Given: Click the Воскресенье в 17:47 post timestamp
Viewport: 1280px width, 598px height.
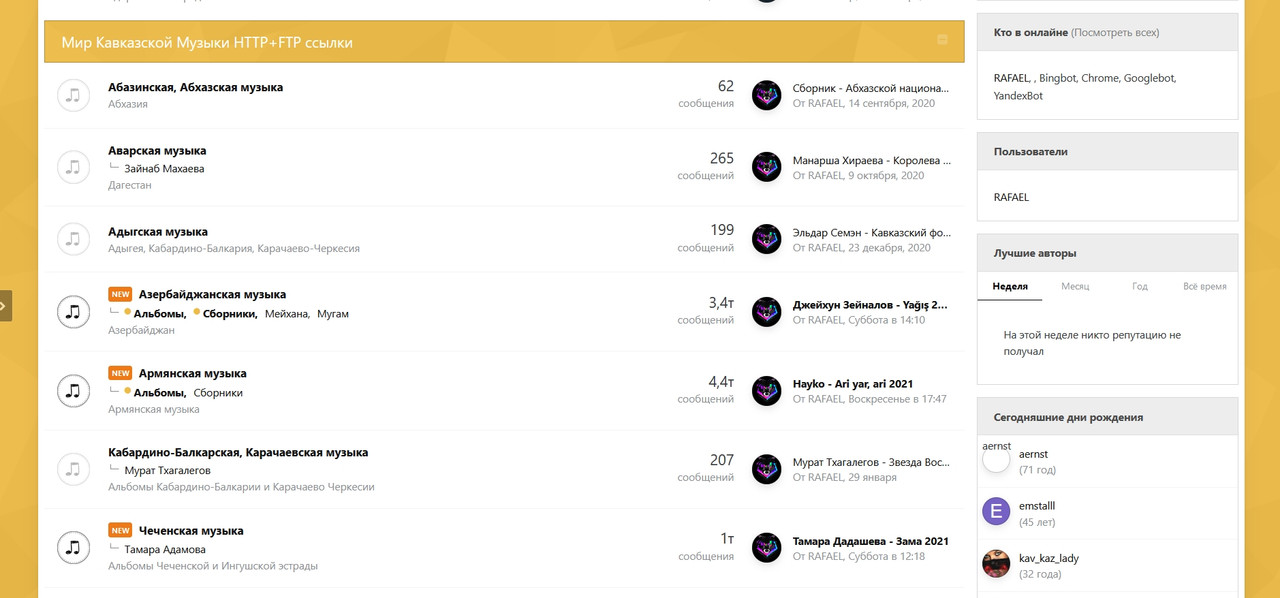Looking at the screenshot, I should (897, 399).
